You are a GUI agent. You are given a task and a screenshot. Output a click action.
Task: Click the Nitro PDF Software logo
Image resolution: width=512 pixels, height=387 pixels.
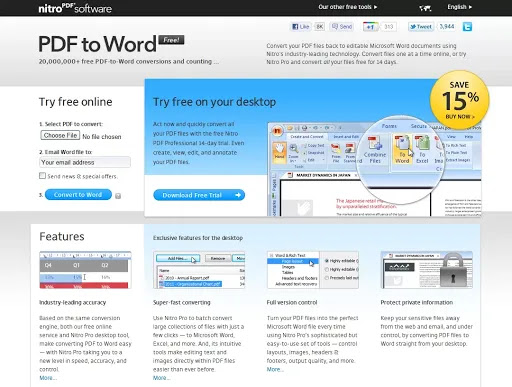(75, 8)
